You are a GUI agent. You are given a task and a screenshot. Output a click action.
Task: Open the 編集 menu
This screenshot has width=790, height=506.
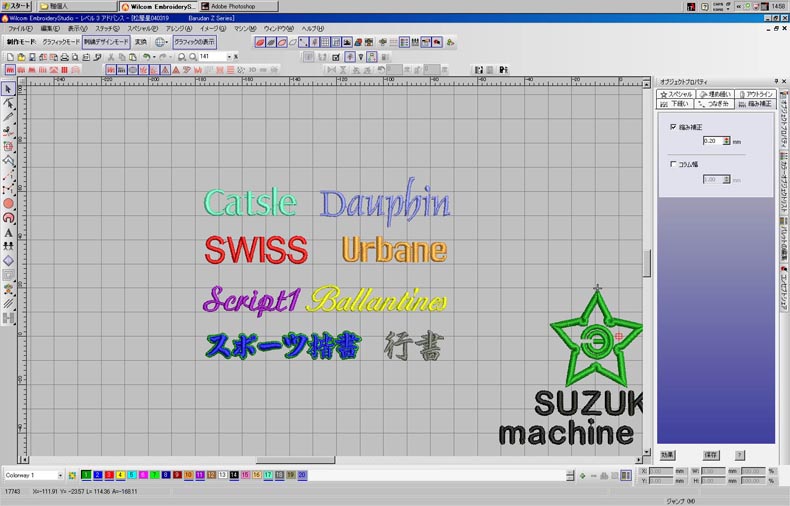tap(50, 29)
